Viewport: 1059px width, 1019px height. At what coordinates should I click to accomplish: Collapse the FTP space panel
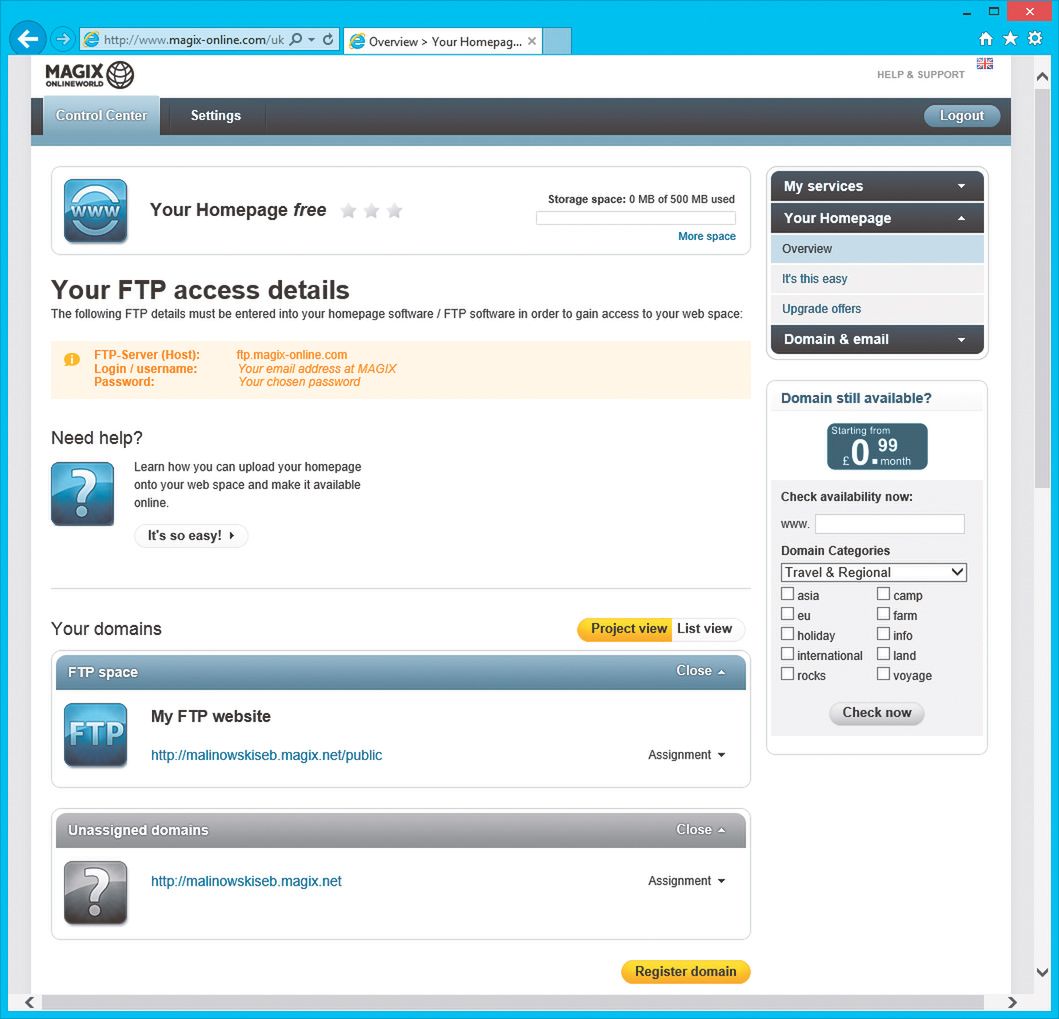(x=700, y=671)
